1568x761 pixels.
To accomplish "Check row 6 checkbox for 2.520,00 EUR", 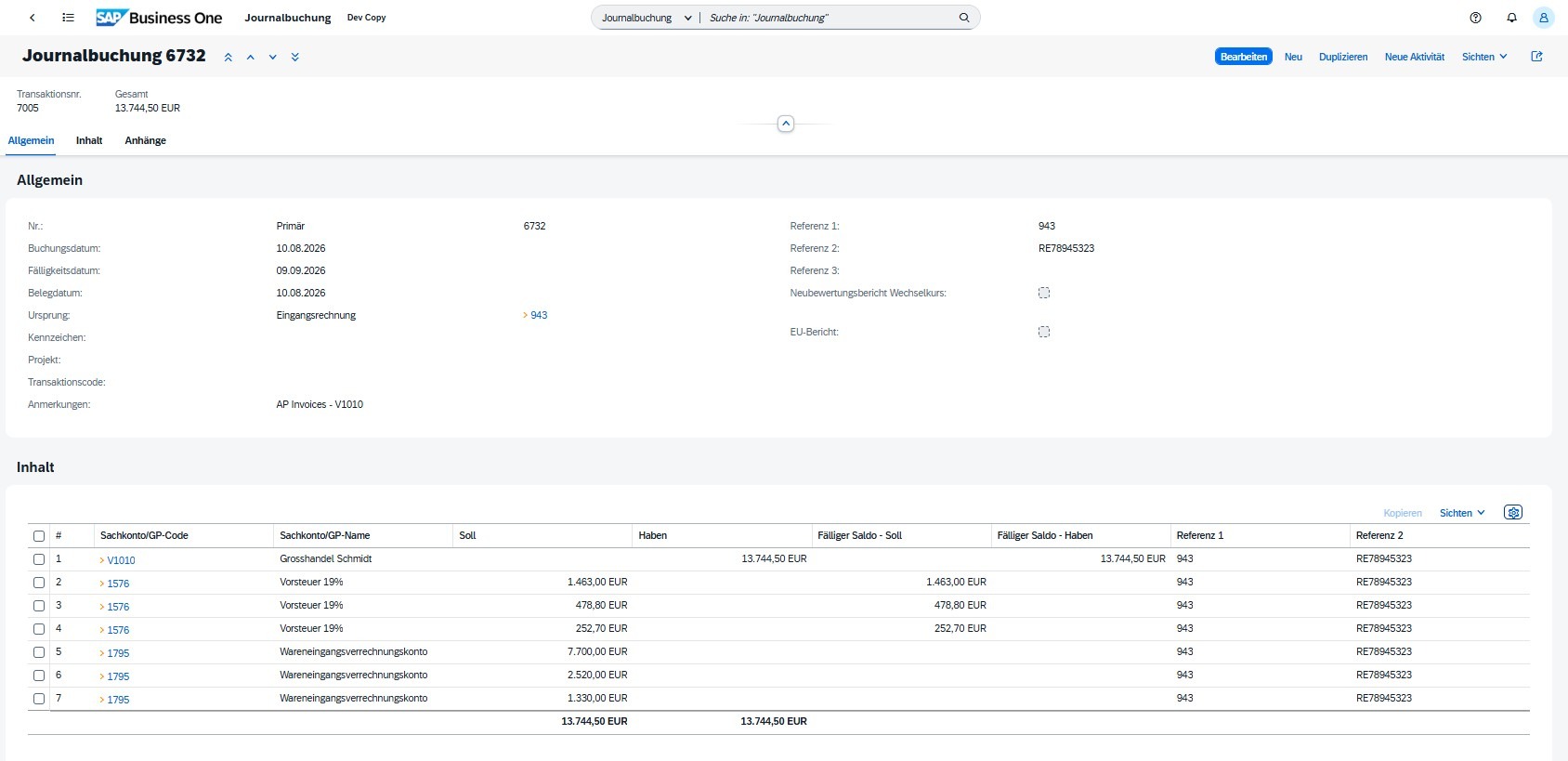I will click(39, 676).
